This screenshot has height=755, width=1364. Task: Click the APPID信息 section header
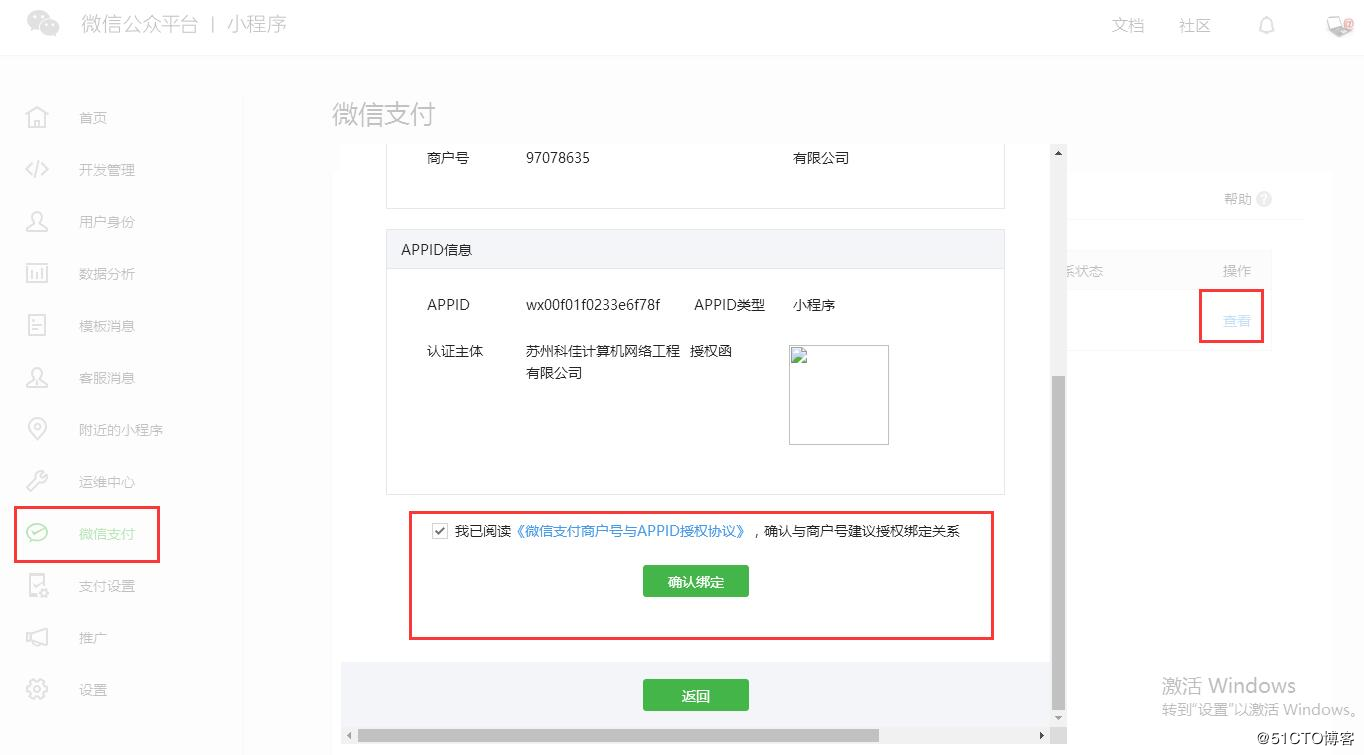coord(695,249)
